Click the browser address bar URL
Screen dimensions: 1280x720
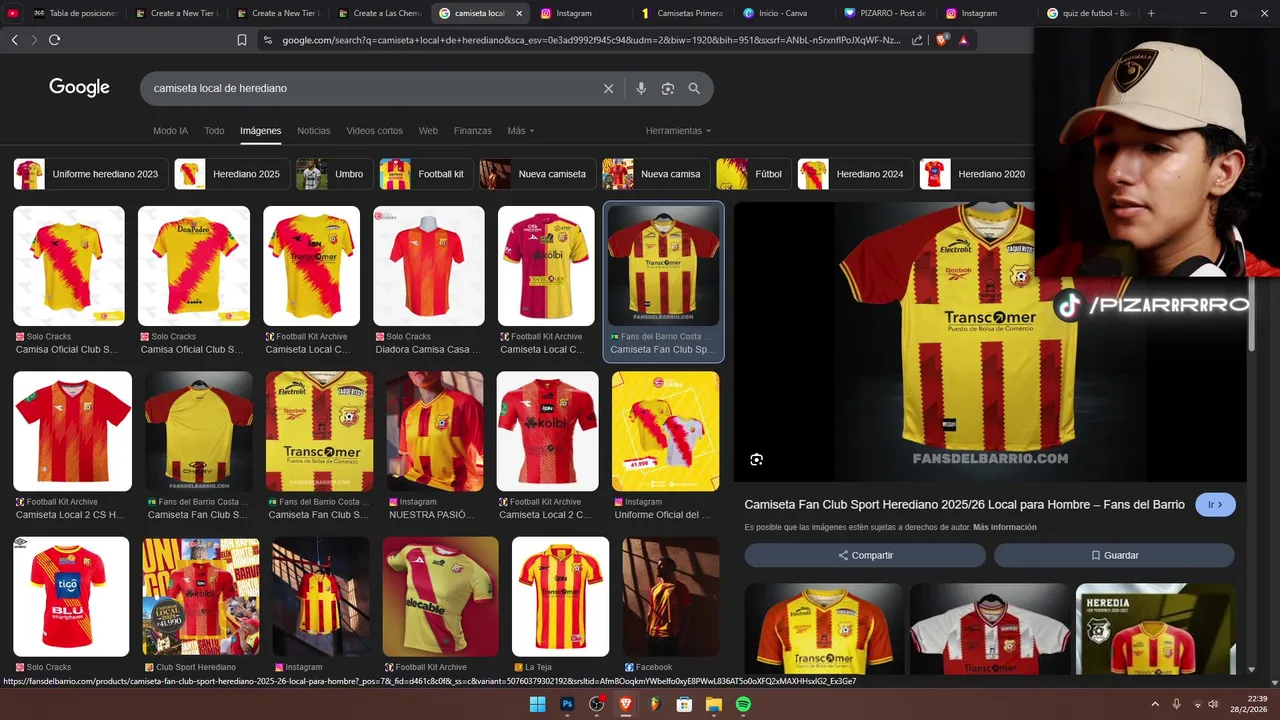(591, 40)
